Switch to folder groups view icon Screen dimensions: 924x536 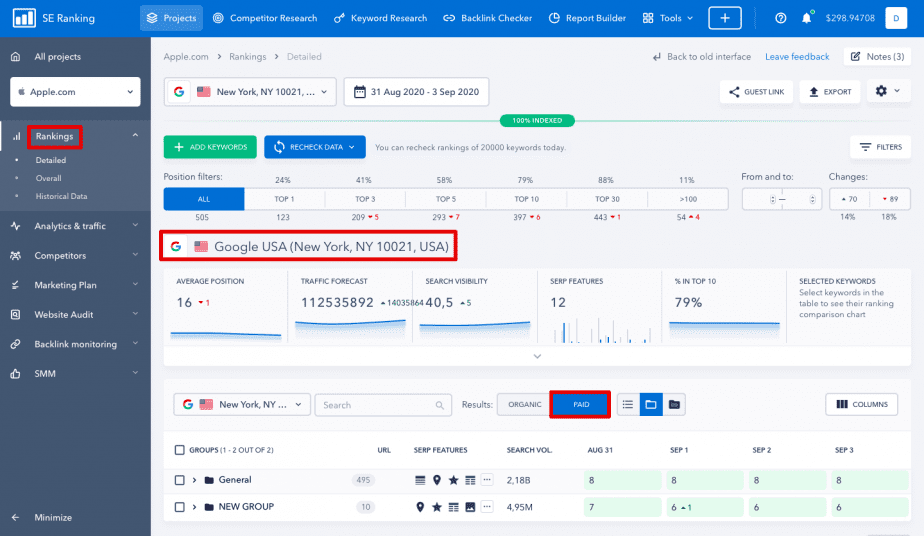point(651,405)
